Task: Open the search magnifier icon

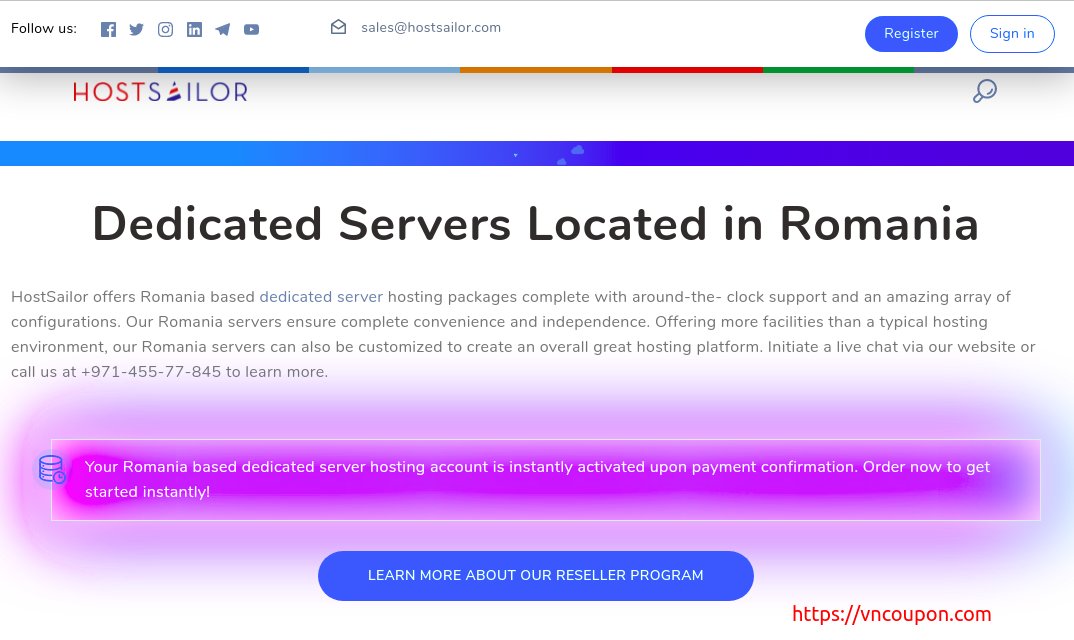Action: (984, 91)
